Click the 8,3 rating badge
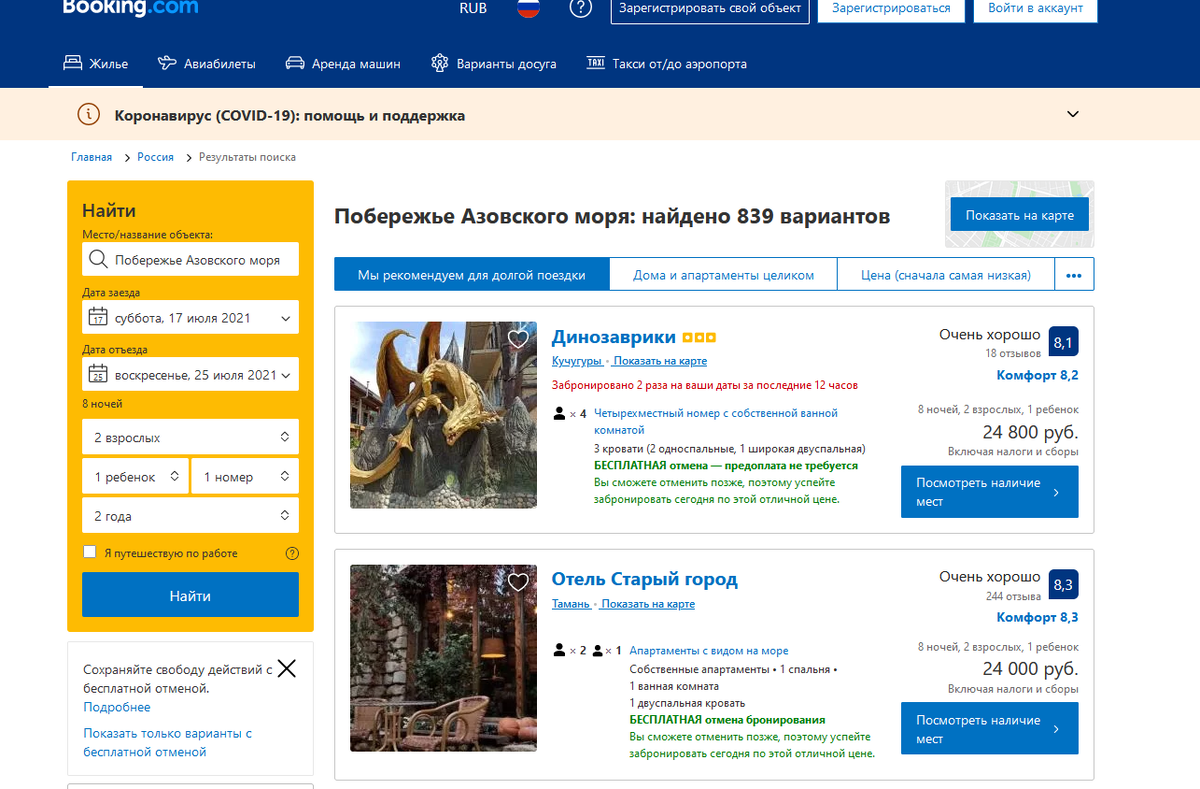This screenshot has height=789, width=1200. (x=1063, y=585)
